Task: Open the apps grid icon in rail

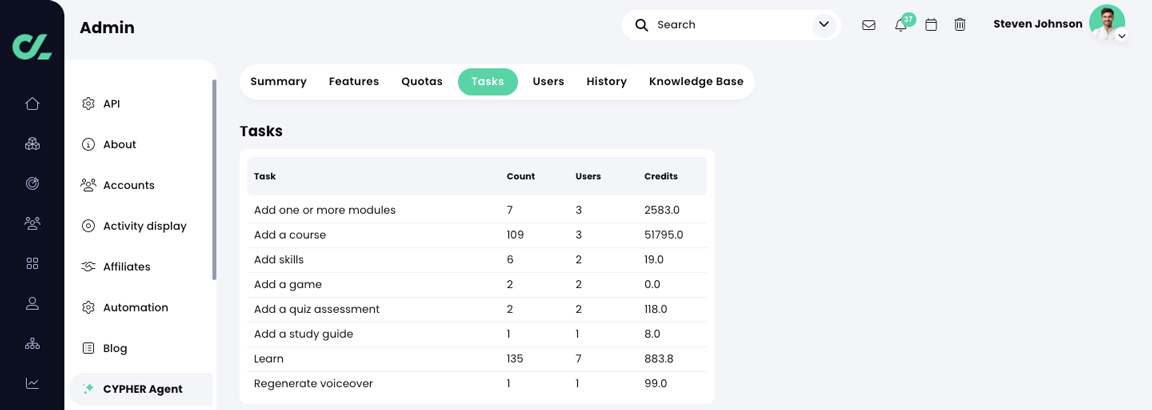Action: tap(32, 263)
